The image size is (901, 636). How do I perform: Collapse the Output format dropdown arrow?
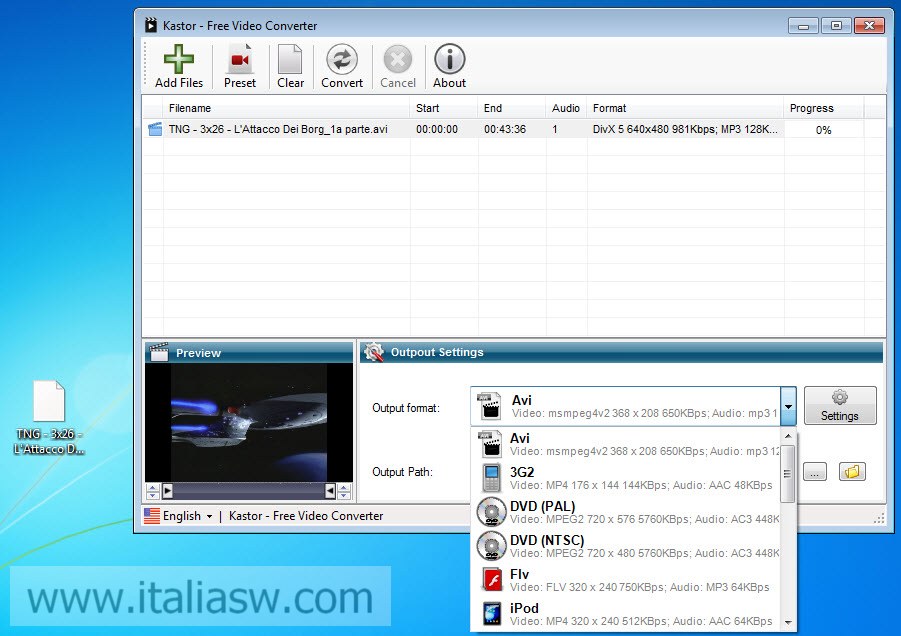(x=788, y=406)
